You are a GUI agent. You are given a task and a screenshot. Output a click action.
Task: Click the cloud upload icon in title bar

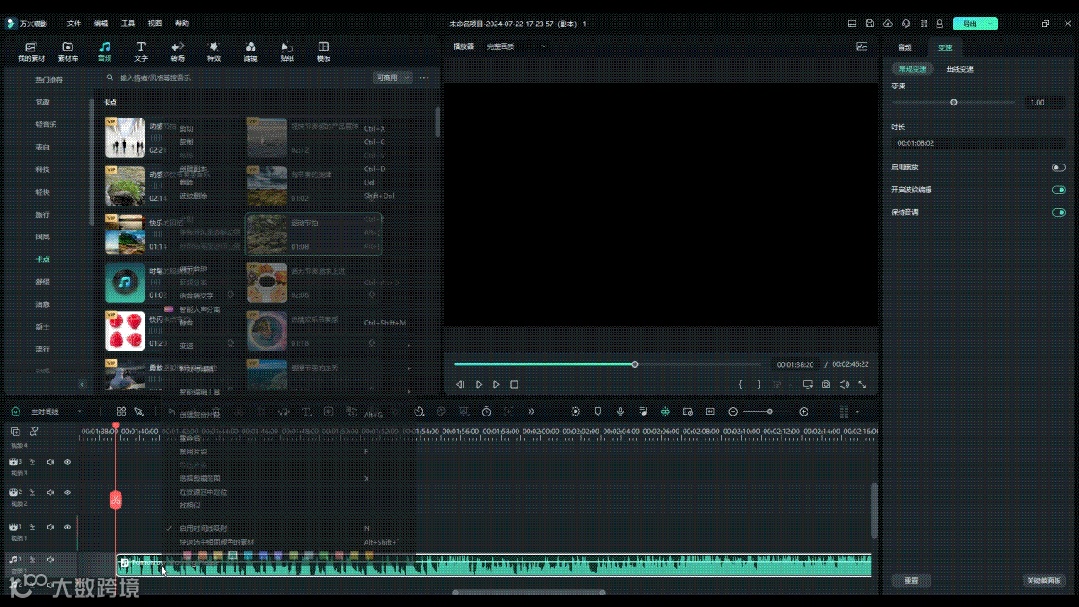pos(887,23)
